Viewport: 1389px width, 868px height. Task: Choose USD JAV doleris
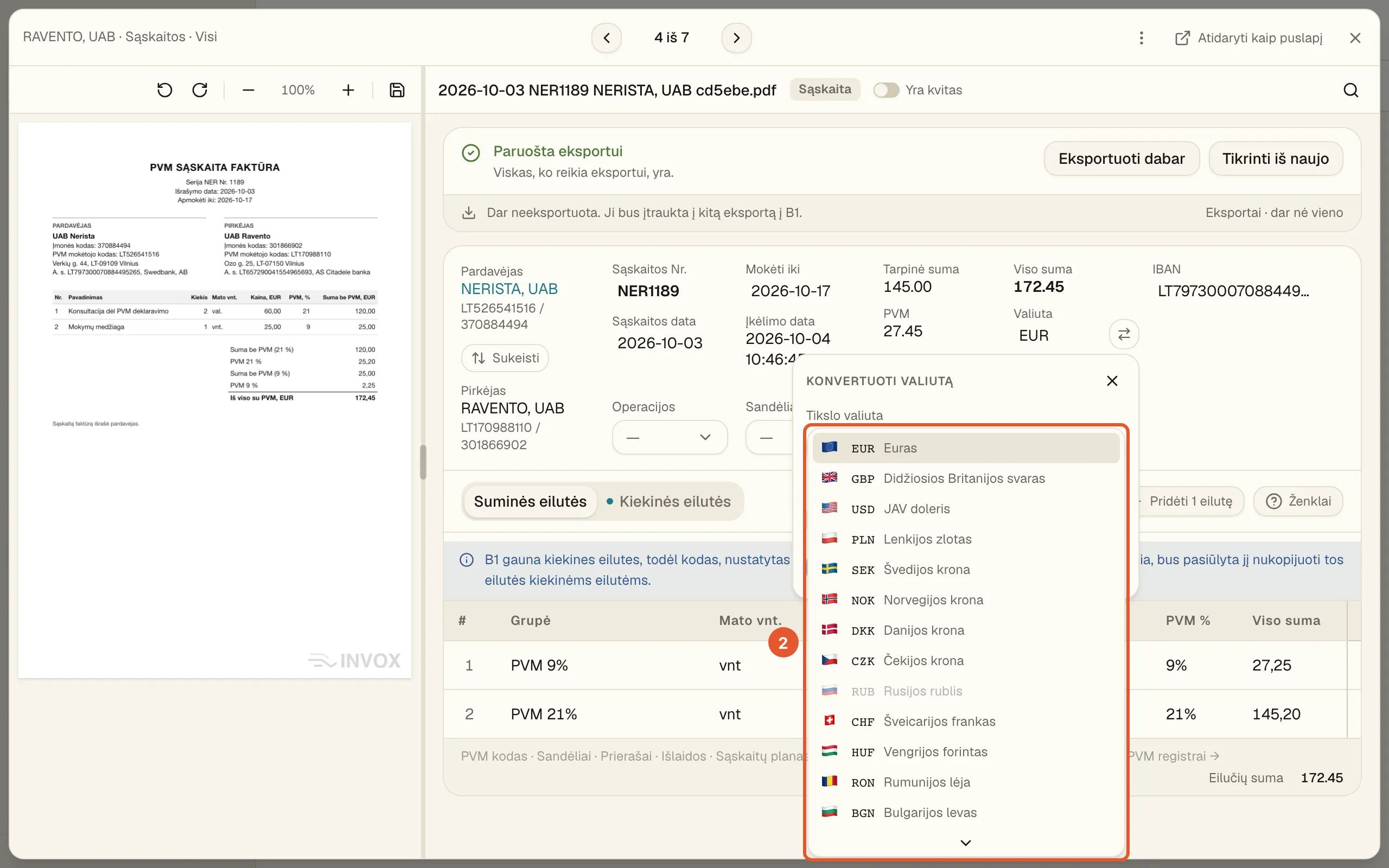pyautogui.click(x=966, y=509)
